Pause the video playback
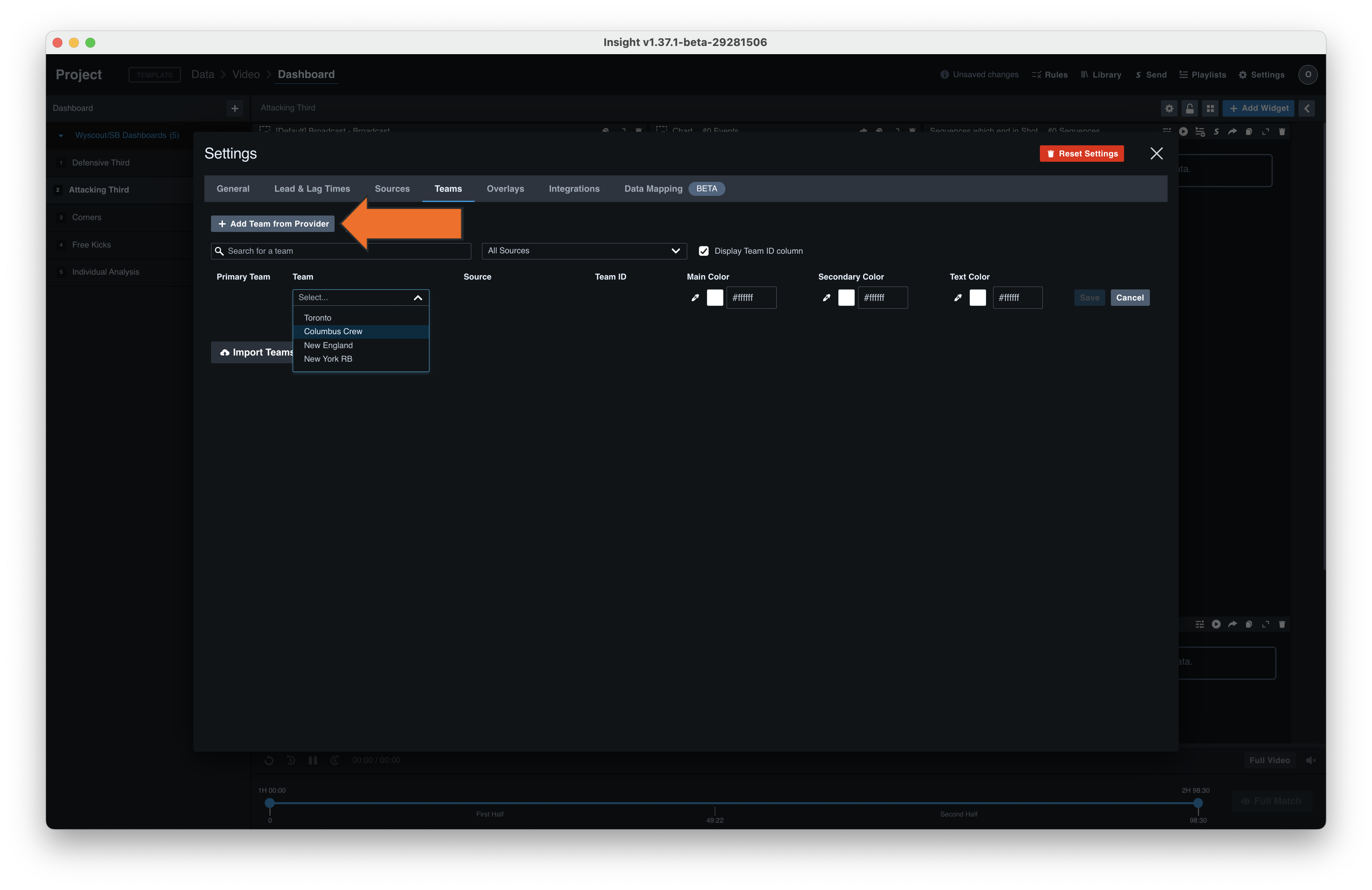 pos(312,760)
